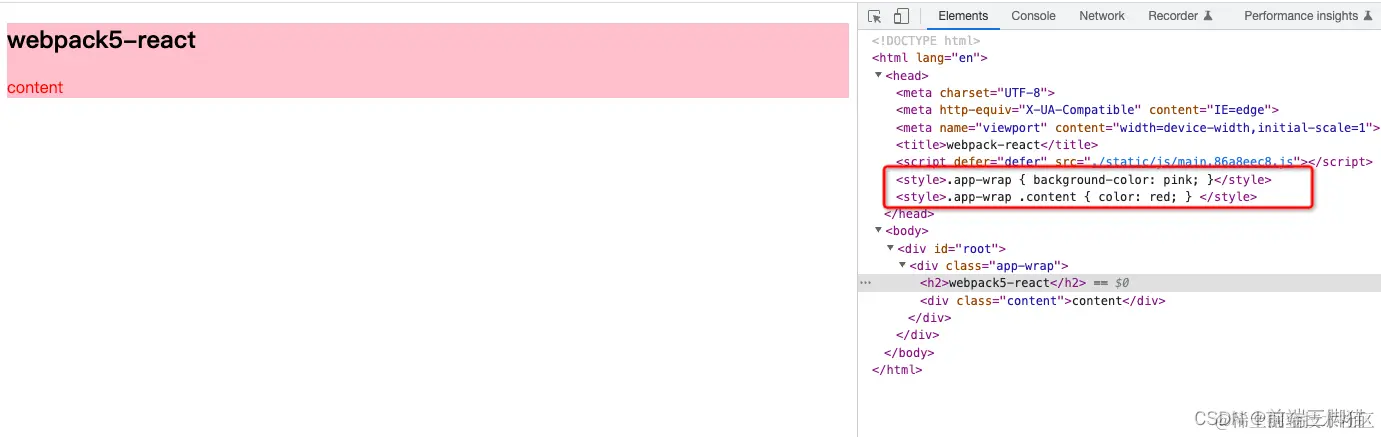Switch to the Network tab
The image size is (1381, 437).
1102,16
